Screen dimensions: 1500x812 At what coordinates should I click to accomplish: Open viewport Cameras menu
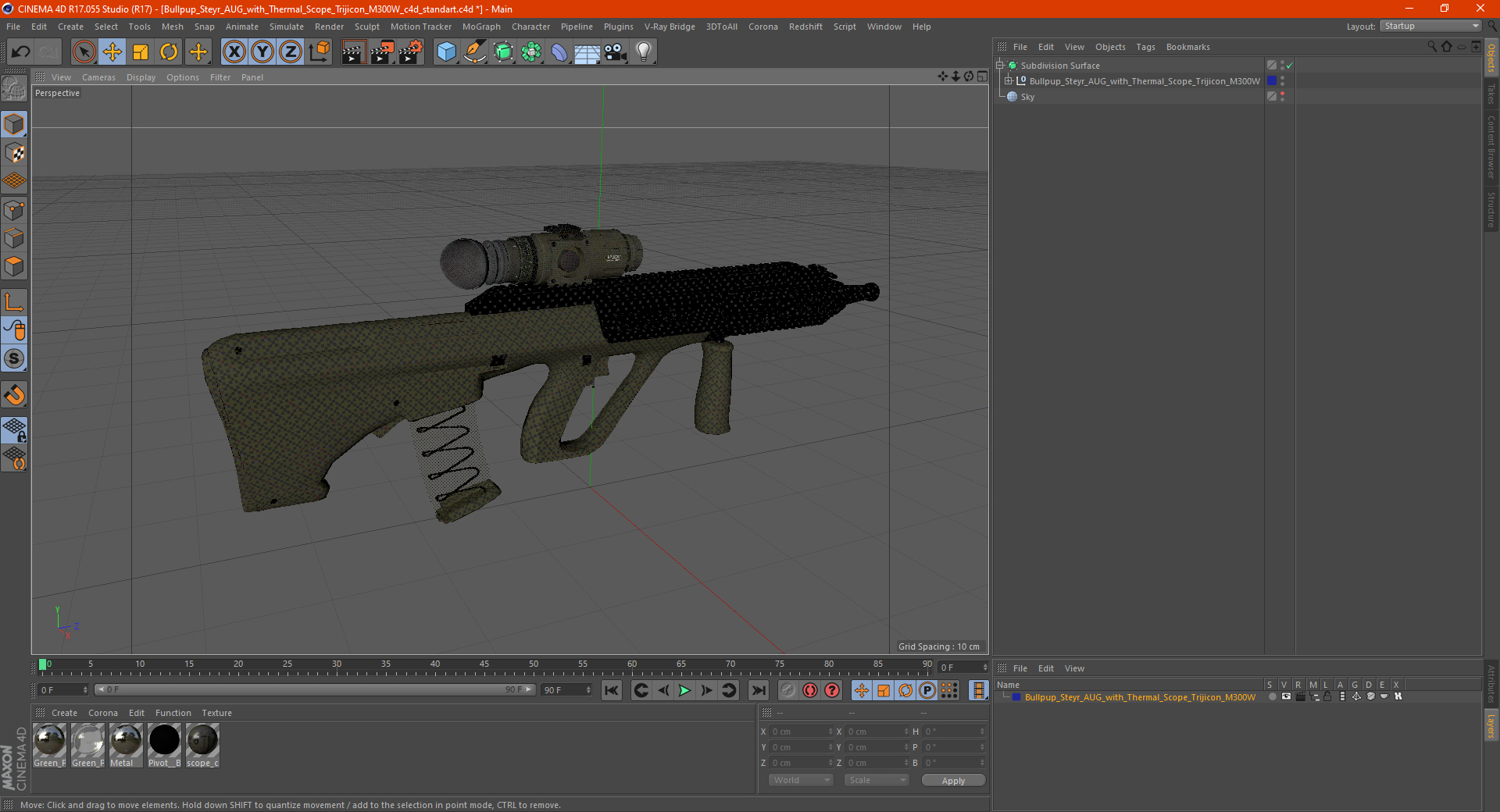pyautogui.click(x=98, y=77)
